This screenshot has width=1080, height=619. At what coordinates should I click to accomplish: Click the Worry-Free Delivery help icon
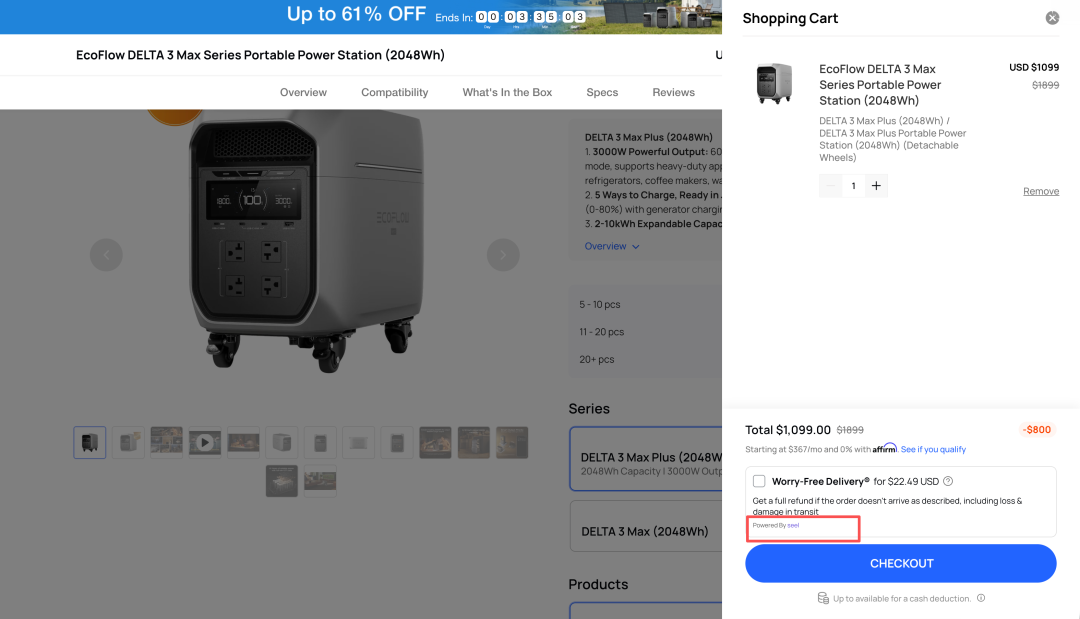[x=948, y=481]
